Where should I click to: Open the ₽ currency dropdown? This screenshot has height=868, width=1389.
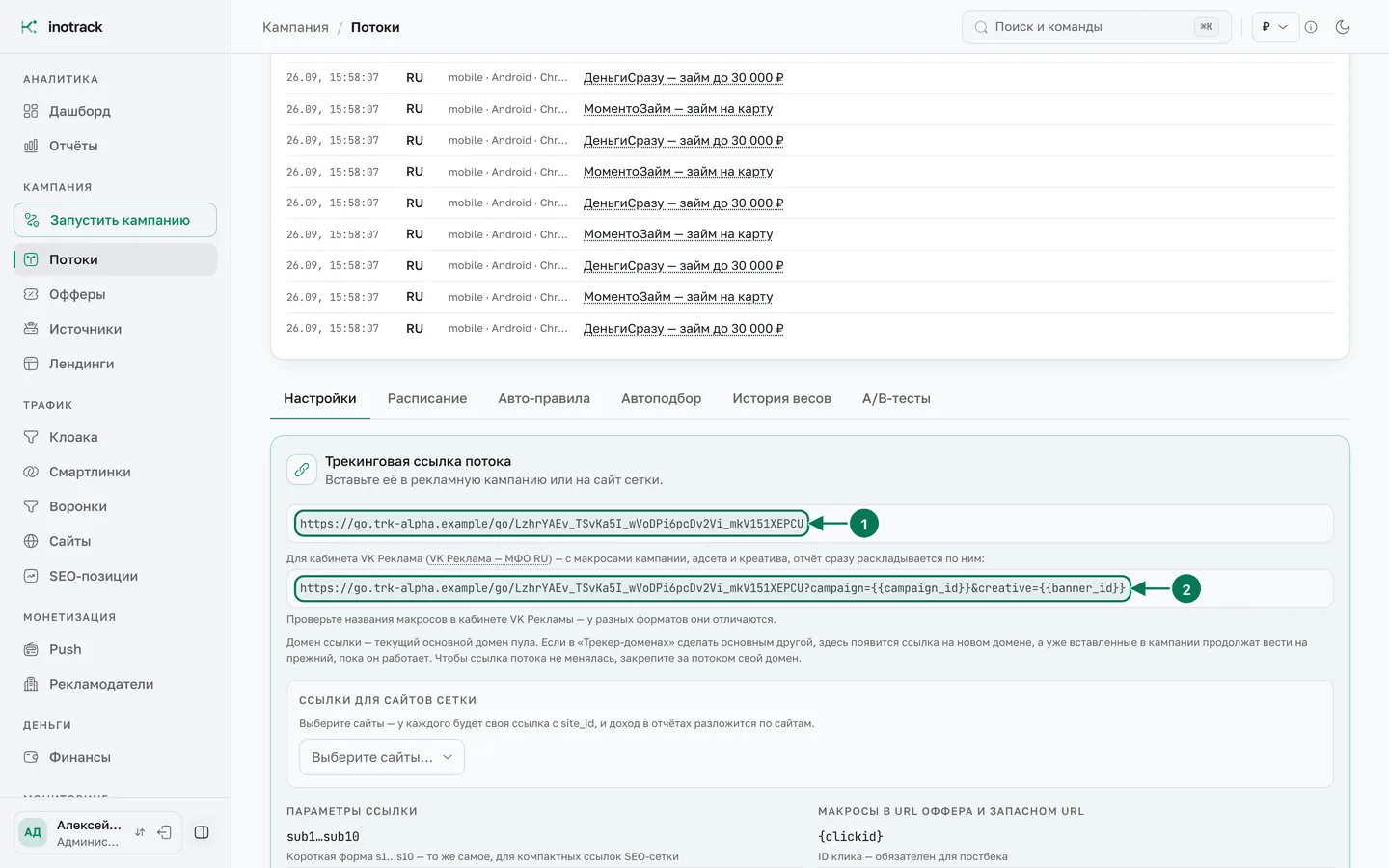click(1275, 27)
